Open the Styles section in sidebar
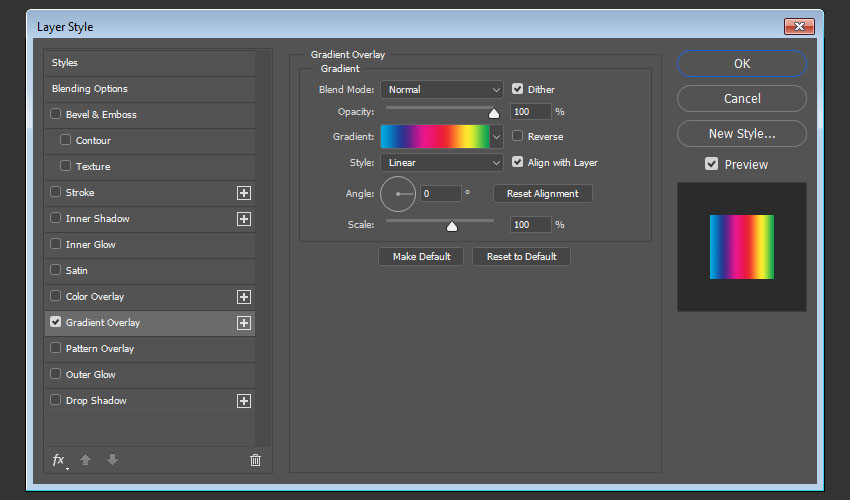 pyautogui.click(x=65, y=63)
